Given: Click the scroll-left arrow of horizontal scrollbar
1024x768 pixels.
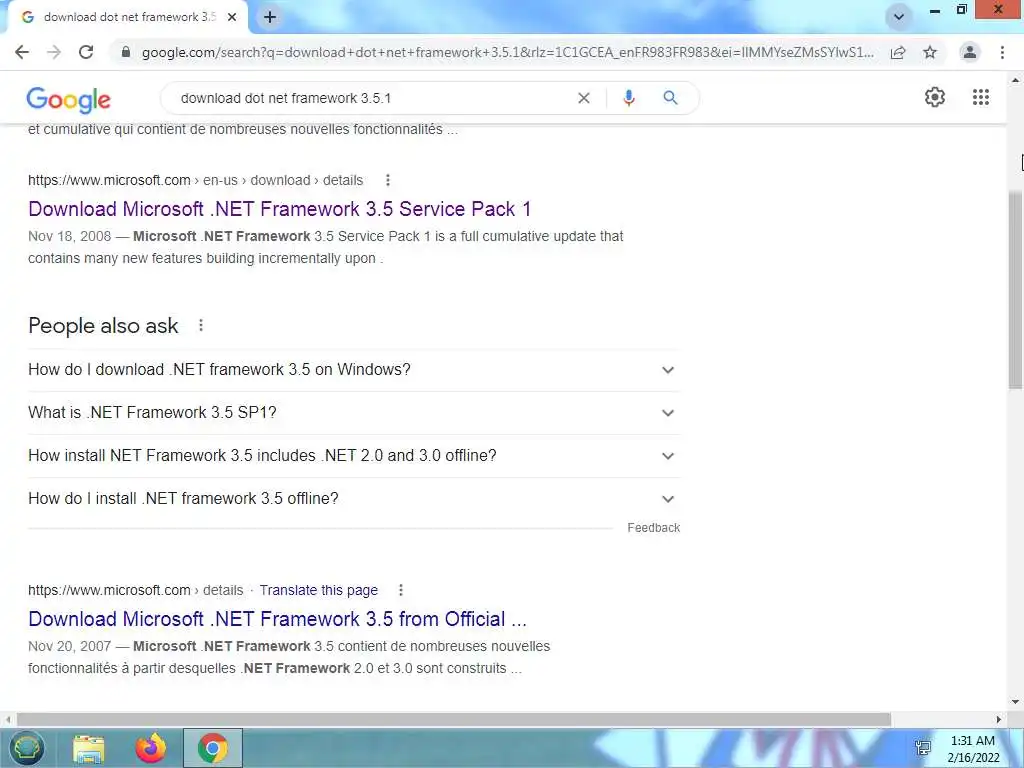Looking at the screenshot, I should click(7, 720).
